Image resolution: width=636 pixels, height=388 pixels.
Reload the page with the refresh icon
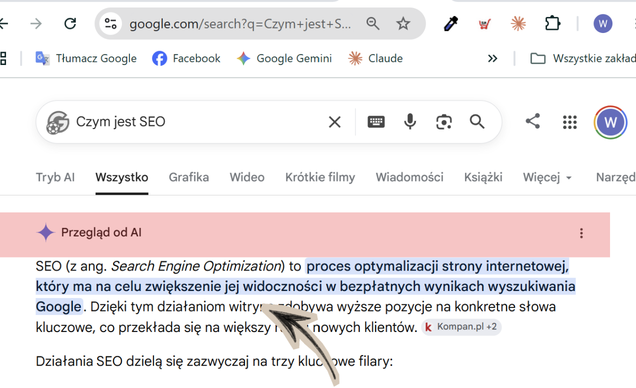[70, 24]
